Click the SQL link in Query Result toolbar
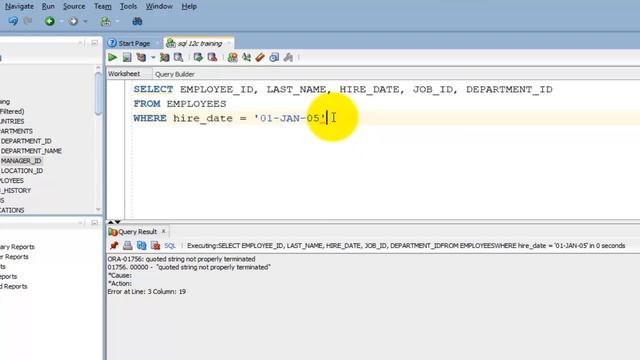Screen dimensions: 640x360 [x=170, y=246]
